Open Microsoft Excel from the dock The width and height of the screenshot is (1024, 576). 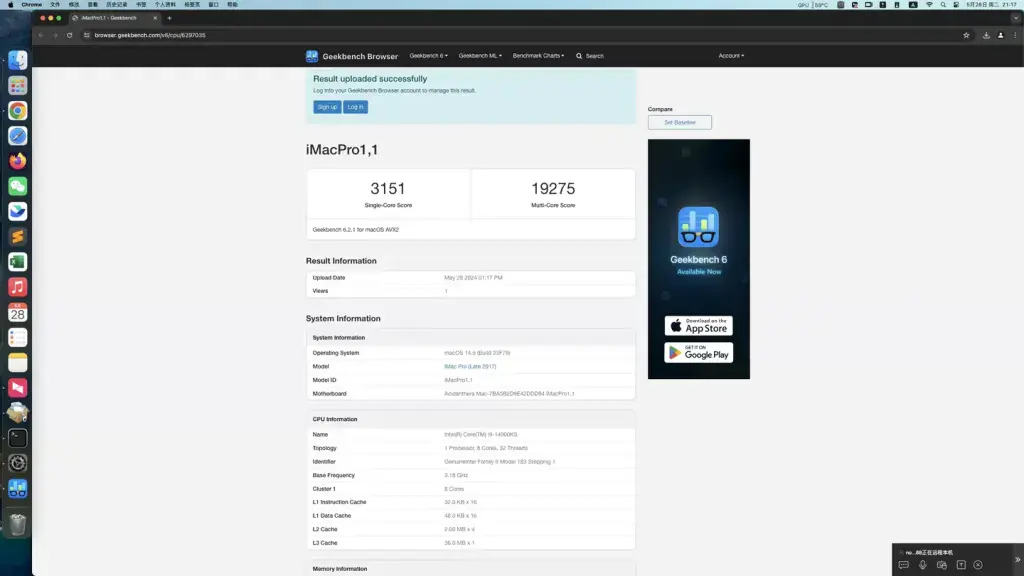point(18,262)
